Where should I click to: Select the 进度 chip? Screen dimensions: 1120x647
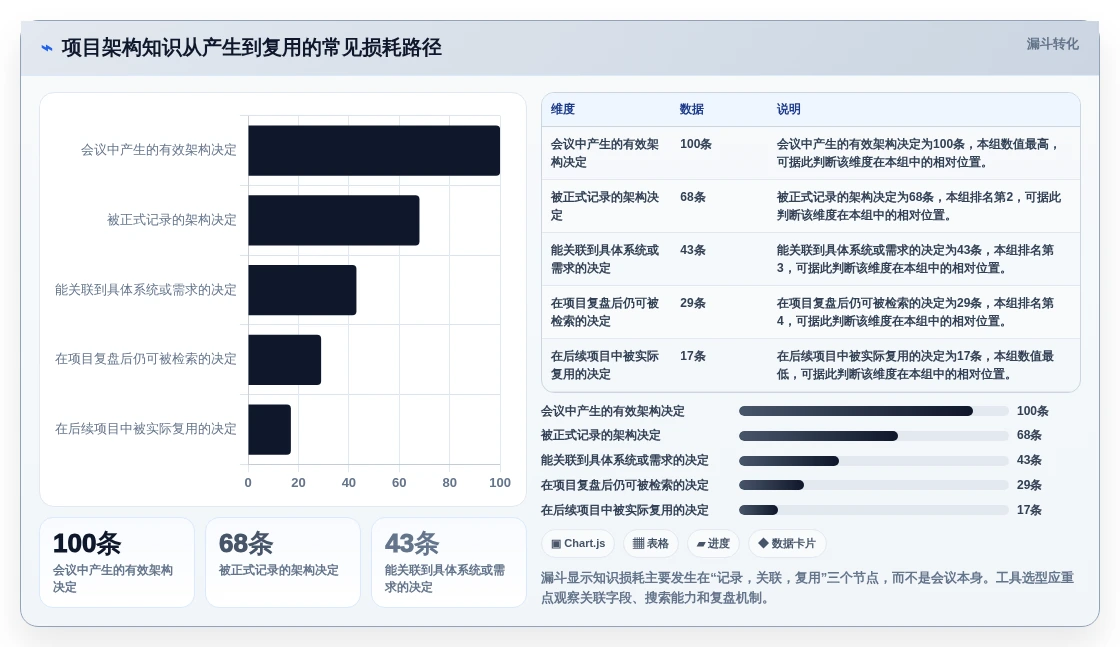(713, 543)
